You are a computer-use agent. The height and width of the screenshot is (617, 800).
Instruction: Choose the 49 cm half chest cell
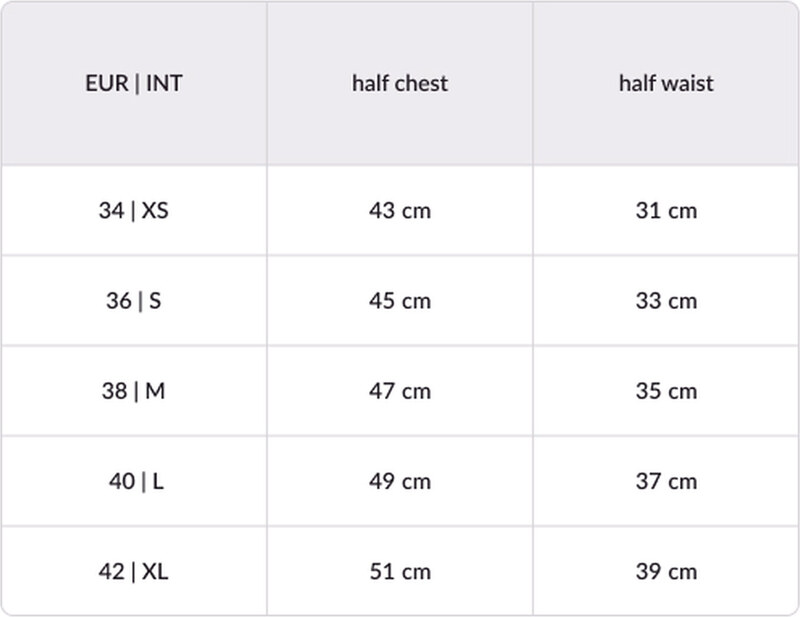click(400, 481)
